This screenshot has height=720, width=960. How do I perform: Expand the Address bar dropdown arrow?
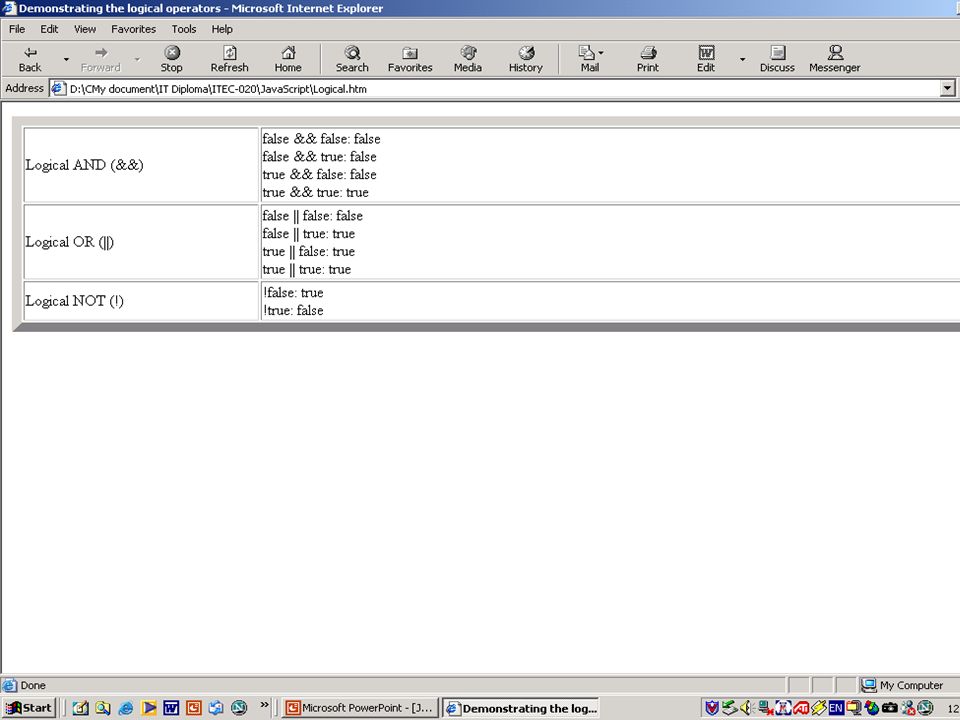(947, 89)
